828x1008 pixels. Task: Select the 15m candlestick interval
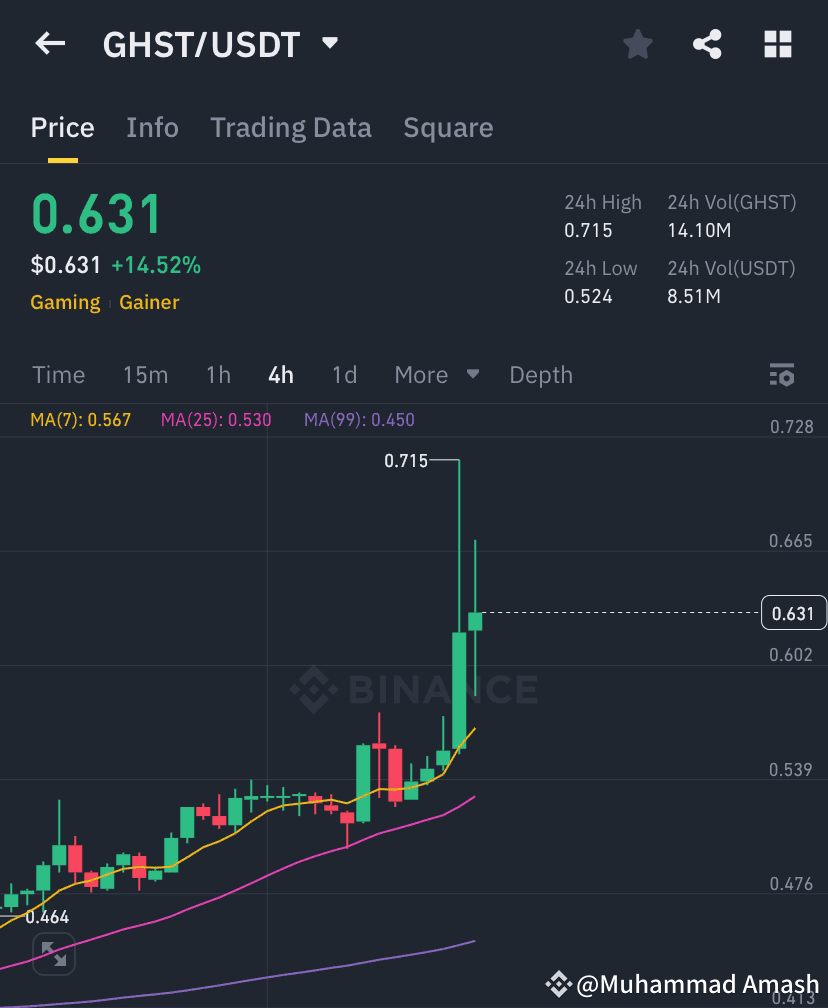(x=146, y=374)
